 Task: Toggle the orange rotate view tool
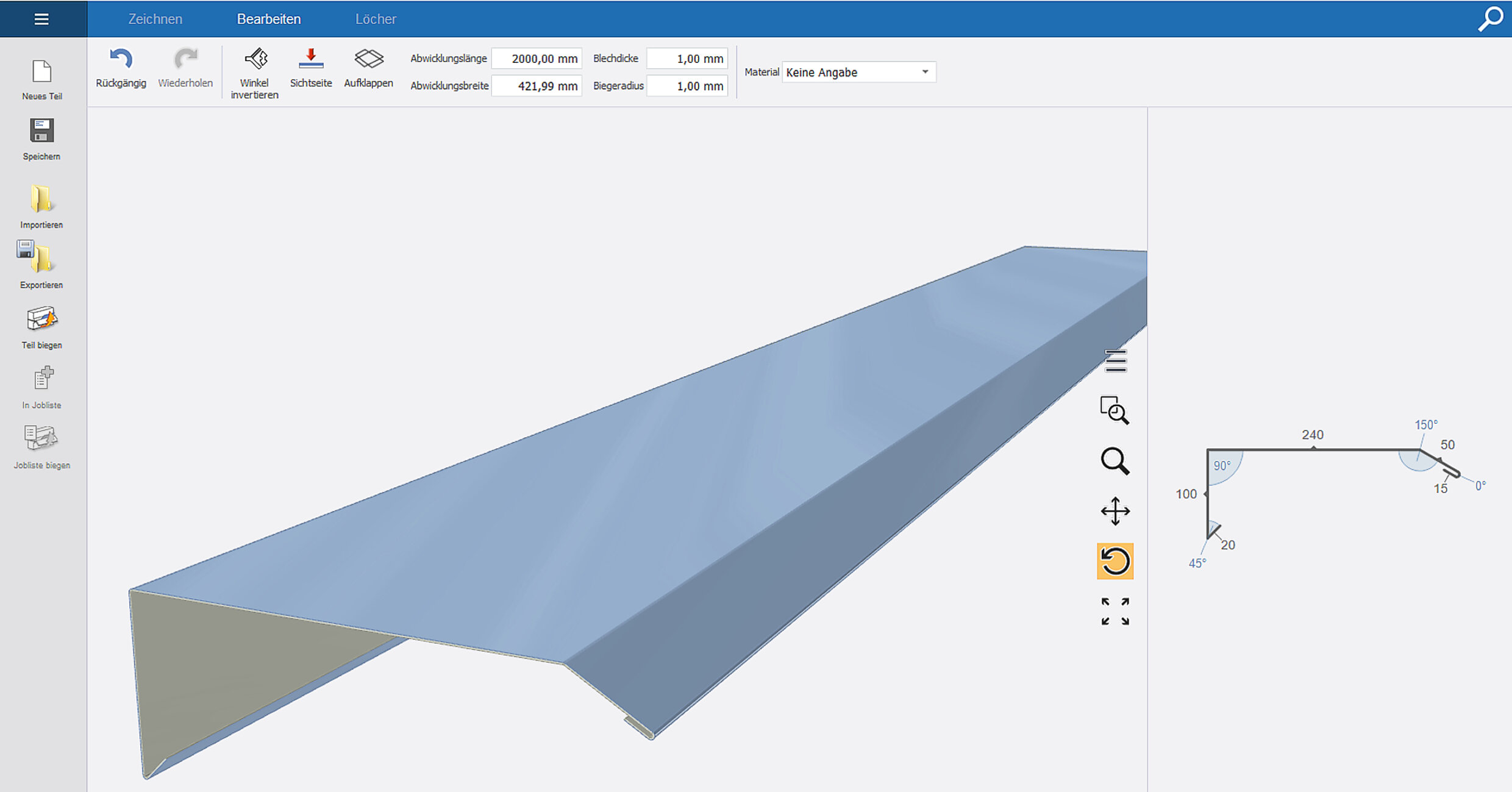[x=1114, y=561]
